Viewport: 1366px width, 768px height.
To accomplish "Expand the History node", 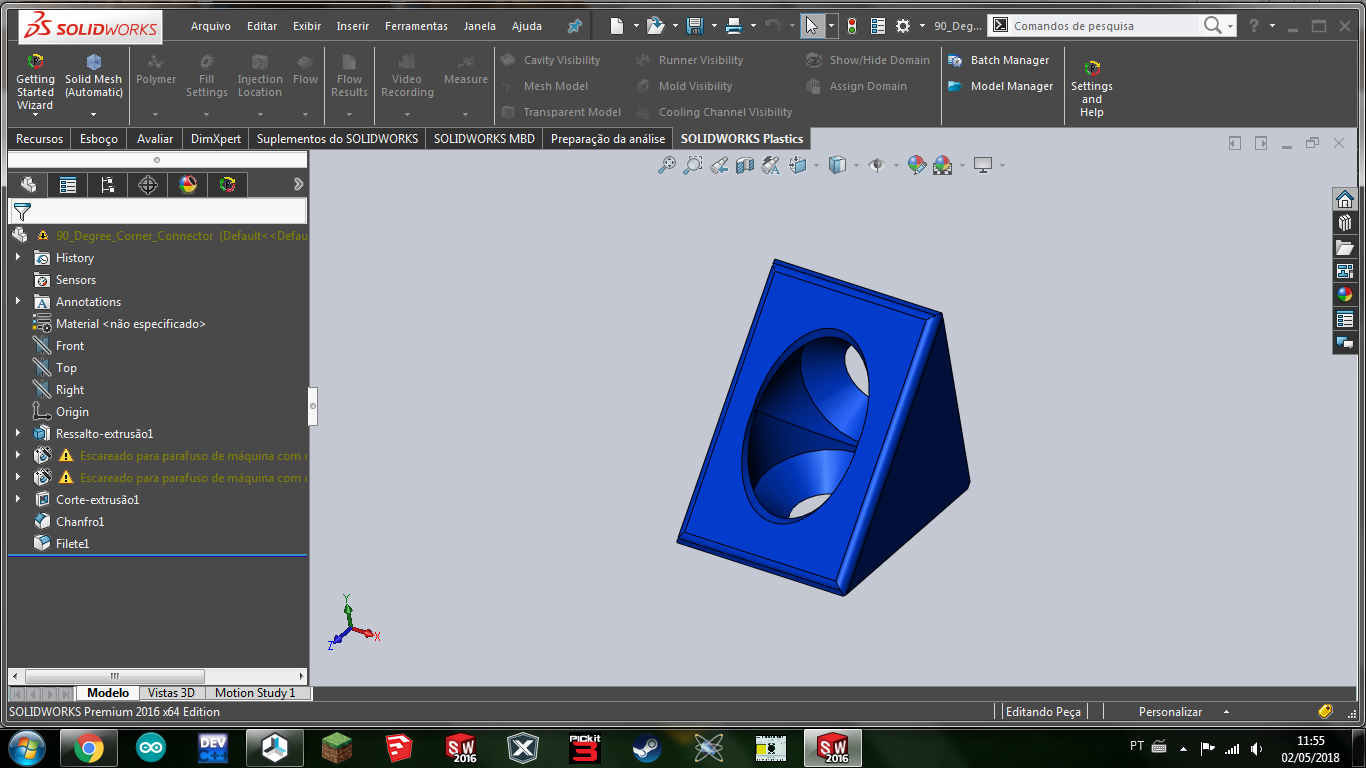I will click(18, 258).
